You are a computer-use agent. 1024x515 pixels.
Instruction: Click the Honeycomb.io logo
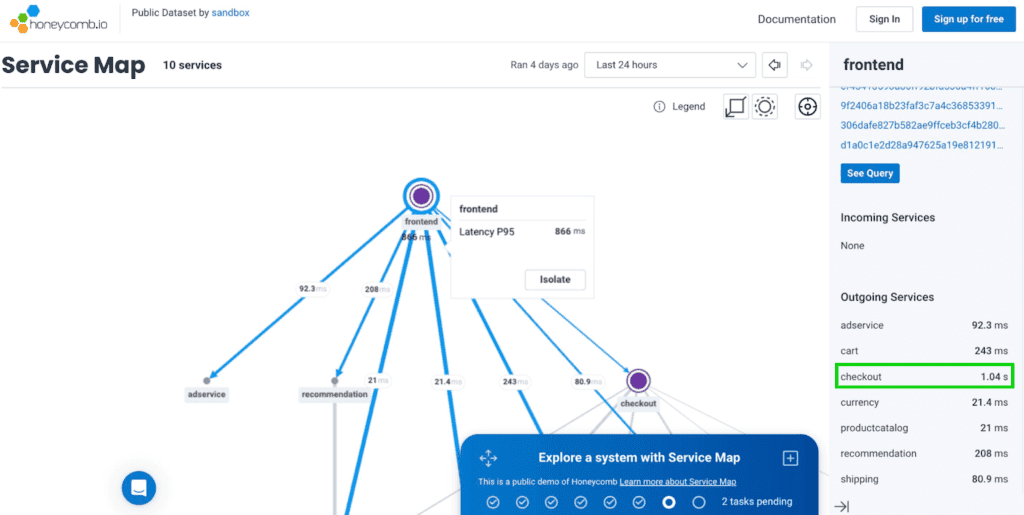click(x=55, y=19)
